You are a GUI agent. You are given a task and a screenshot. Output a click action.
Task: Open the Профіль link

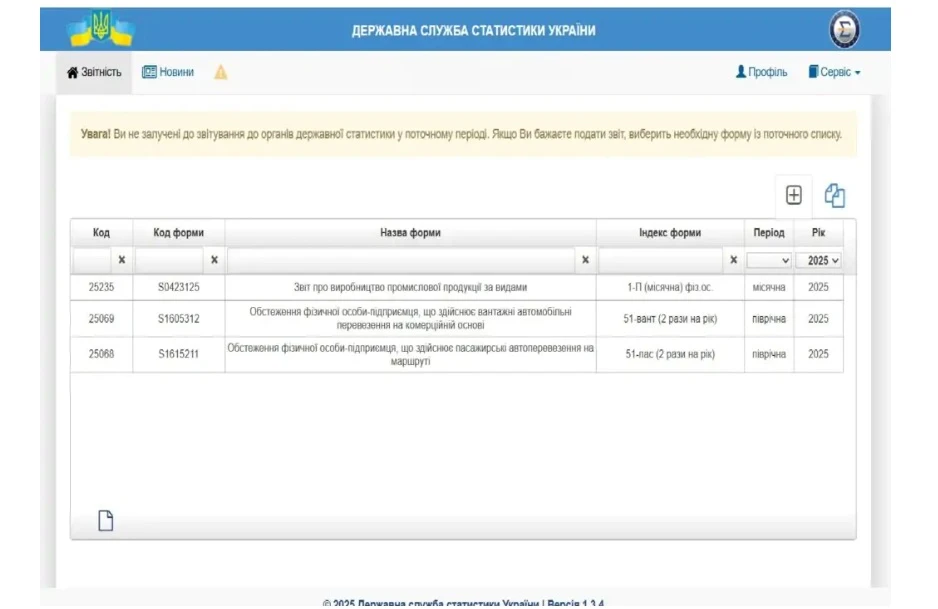click(x=761, y=72)
